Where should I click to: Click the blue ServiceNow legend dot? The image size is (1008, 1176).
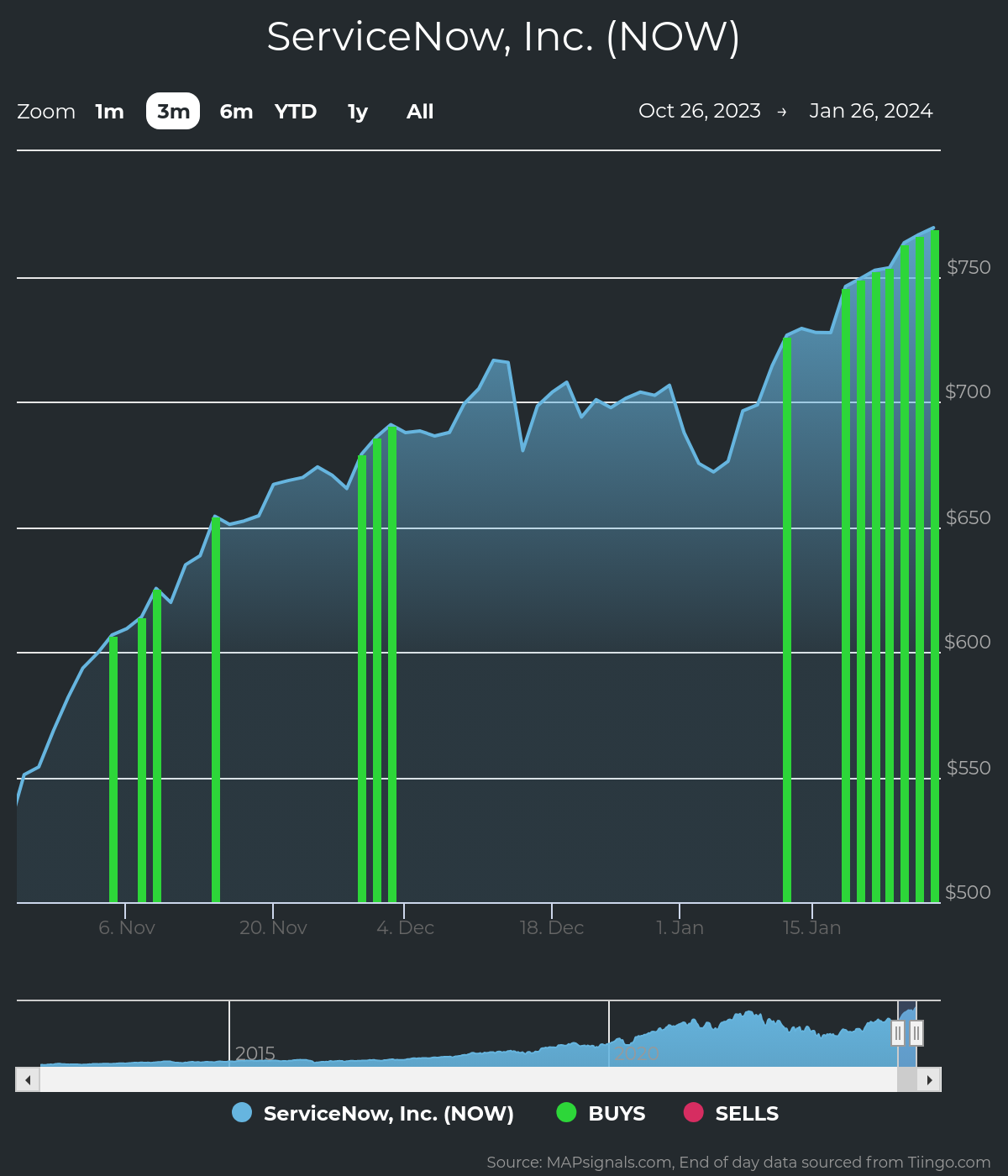click(242, 1112)
